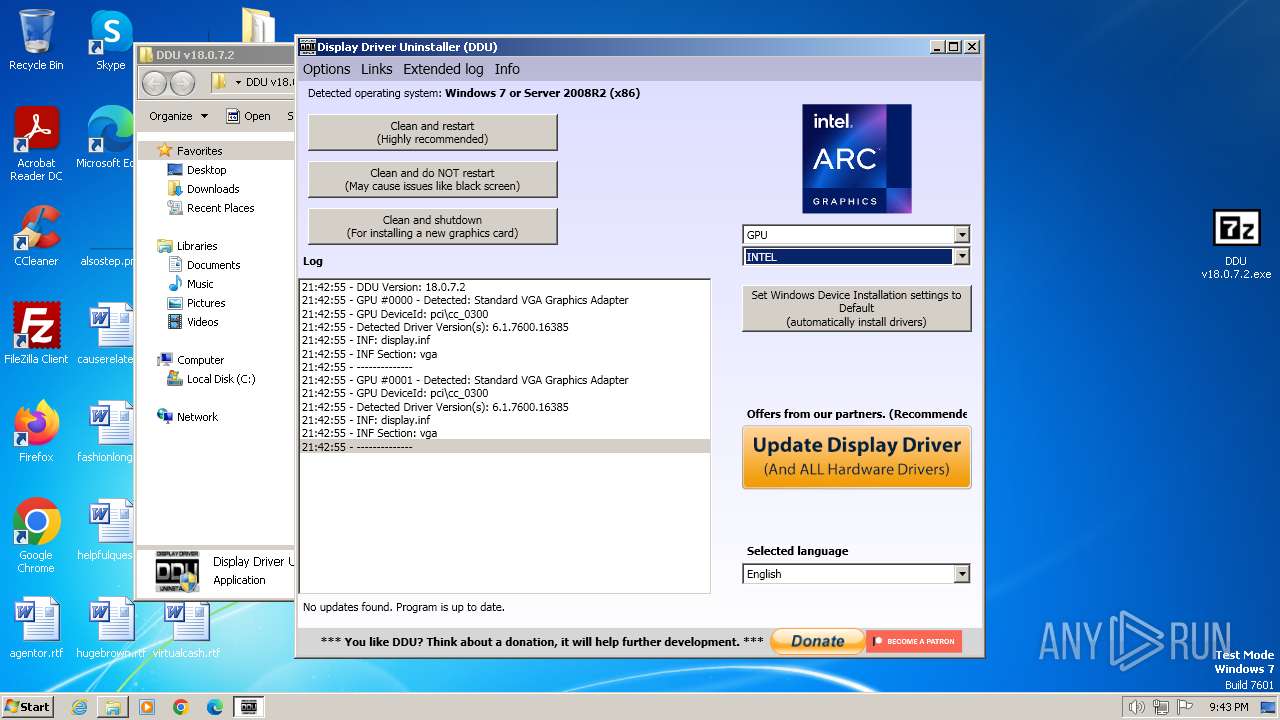1280x720 pixels.
Task: Click the DDU v18.0.7.2 Explorer title bar
Action: [x=215, y=54]
